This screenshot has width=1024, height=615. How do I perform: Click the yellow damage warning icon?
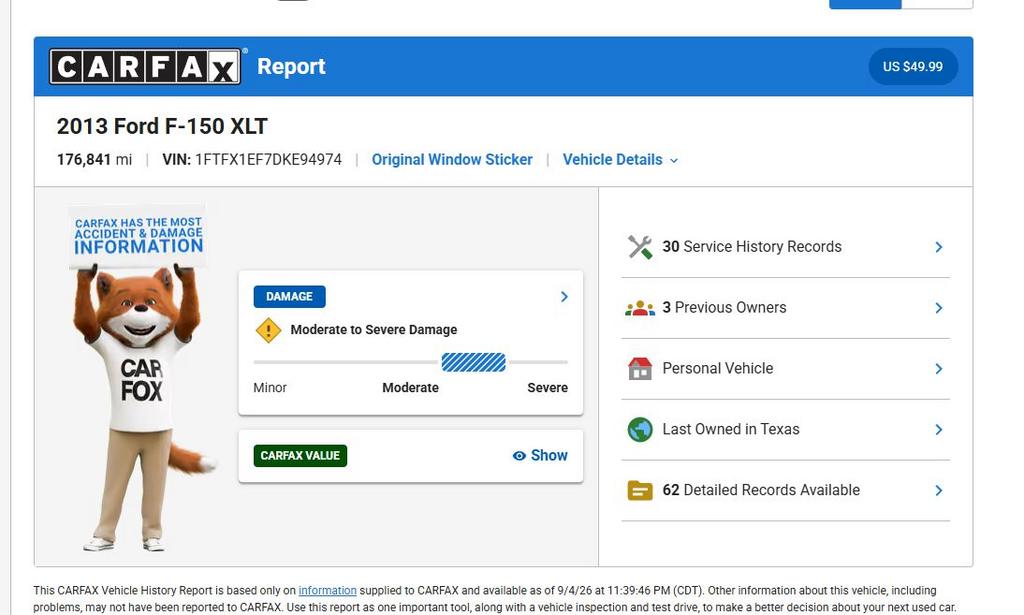point(268,330)
